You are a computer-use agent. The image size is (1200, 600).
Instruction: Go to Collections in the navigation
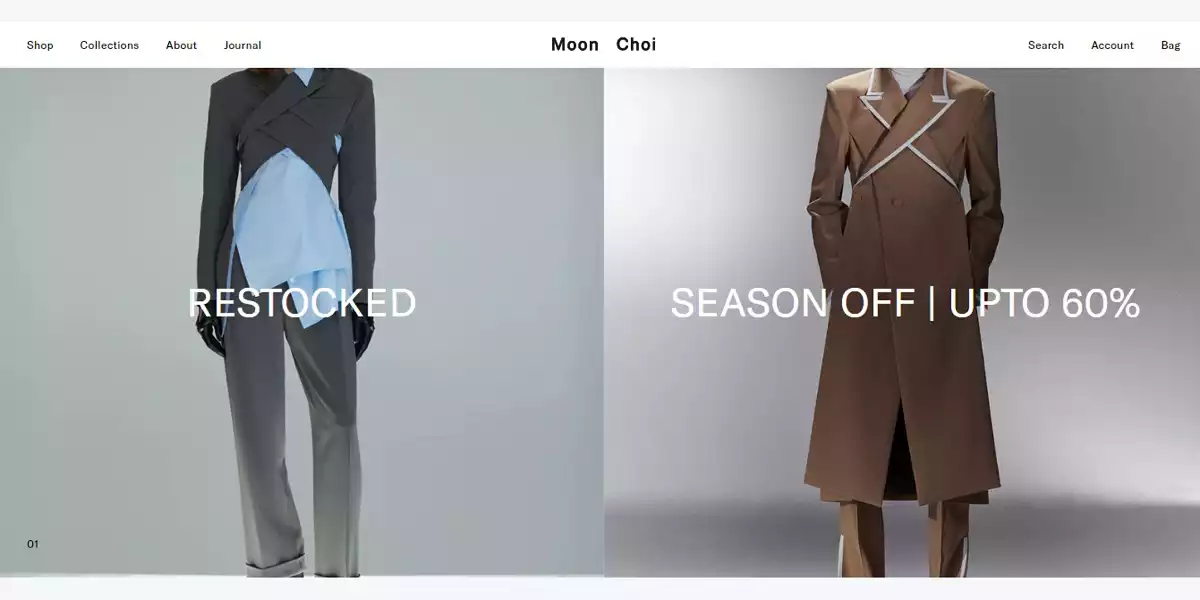tap(109, 45)
